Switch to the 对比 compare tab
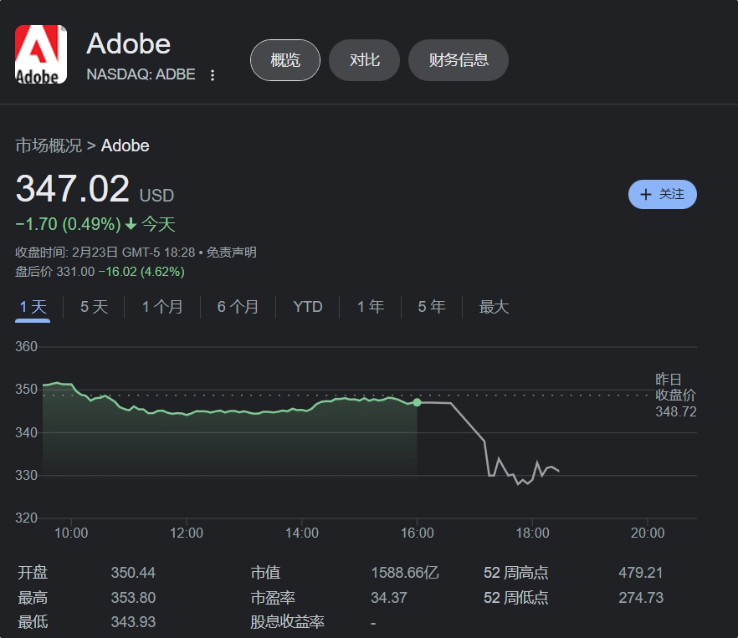The image size is (739, 638). click(364, 60)
